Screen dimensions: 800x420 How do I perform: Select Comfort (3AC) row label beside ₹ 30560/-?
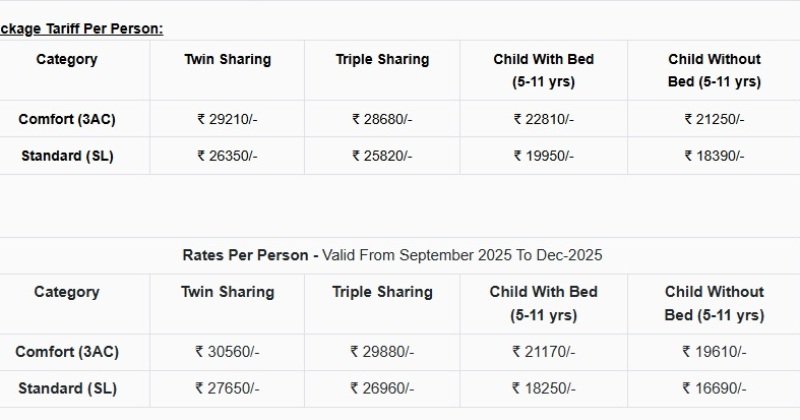(x=67, y=352)
